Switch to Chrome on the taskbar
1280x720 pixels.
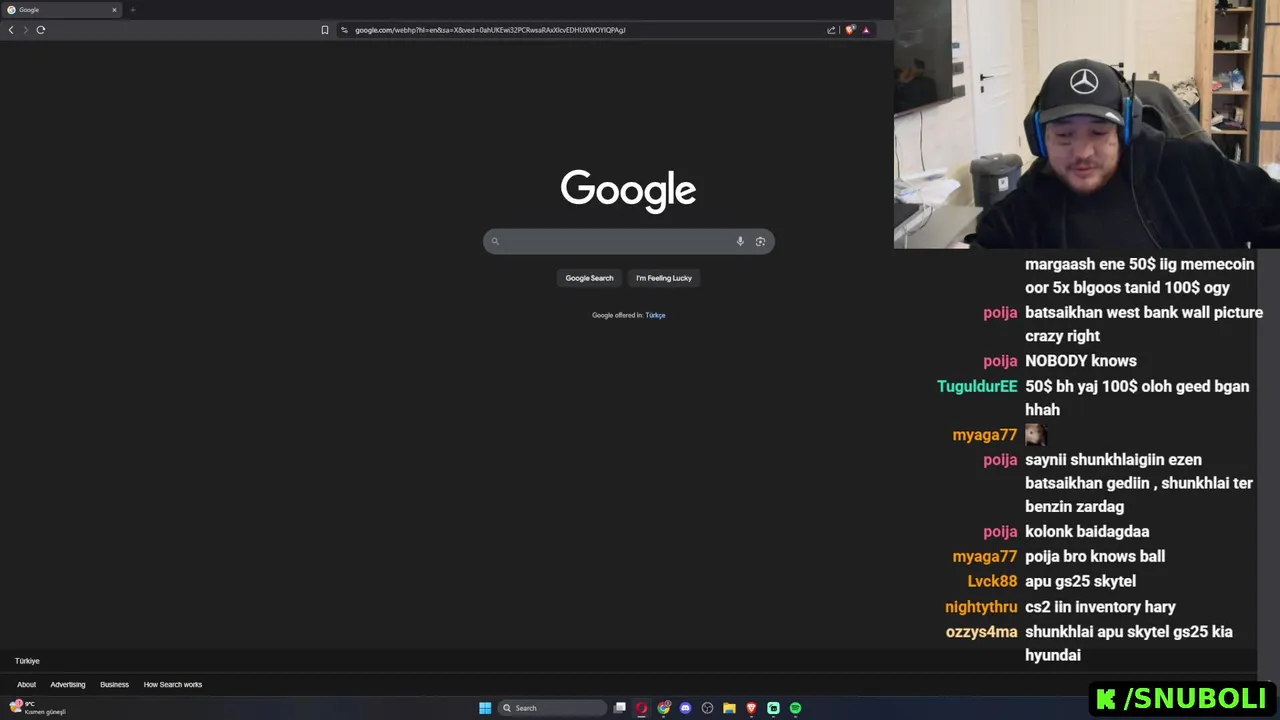pos(664,708)
